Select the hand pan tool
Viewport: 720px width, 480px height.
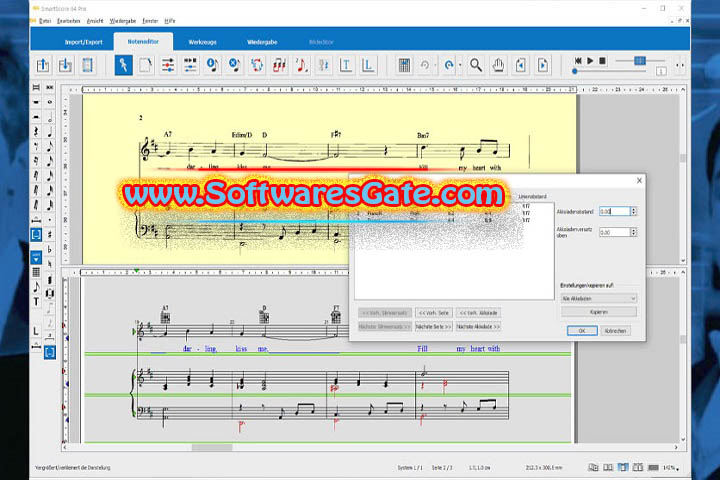pos(498,65)
